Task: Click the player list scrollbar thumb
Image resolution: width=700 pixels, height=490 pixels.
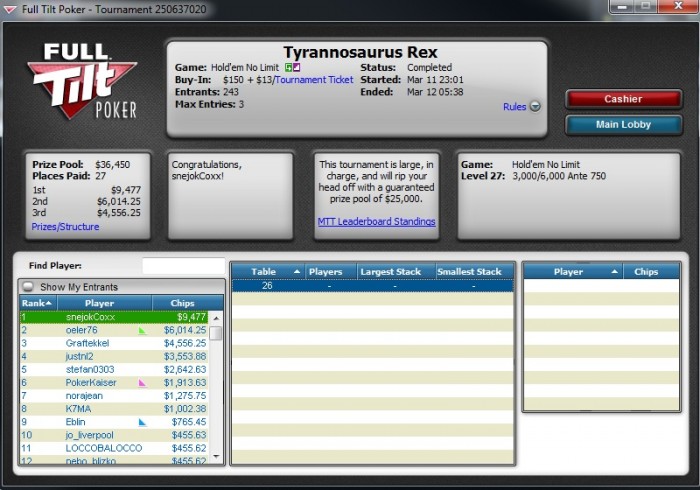Action: [216, 333]
